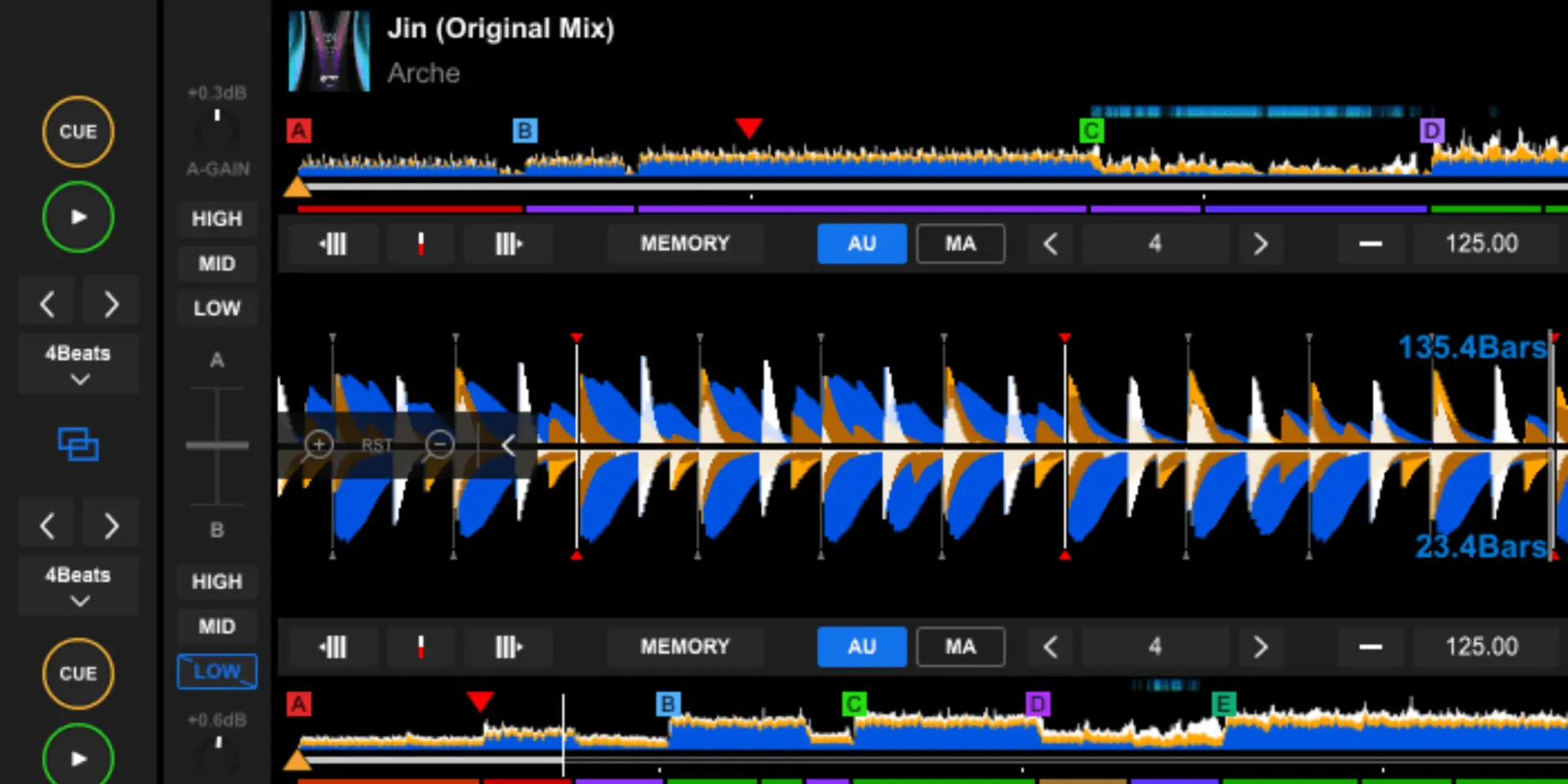This screenshot has height=784, width=1568.
Task: Click the top deck CUE button
Action: (78, 131)
